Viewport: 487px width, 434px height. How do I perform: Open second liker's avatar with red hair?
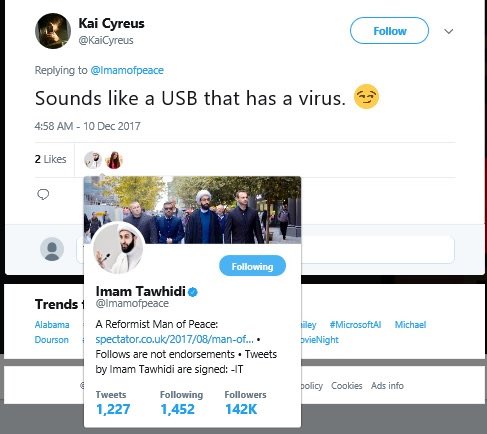(x=114, y=160)
